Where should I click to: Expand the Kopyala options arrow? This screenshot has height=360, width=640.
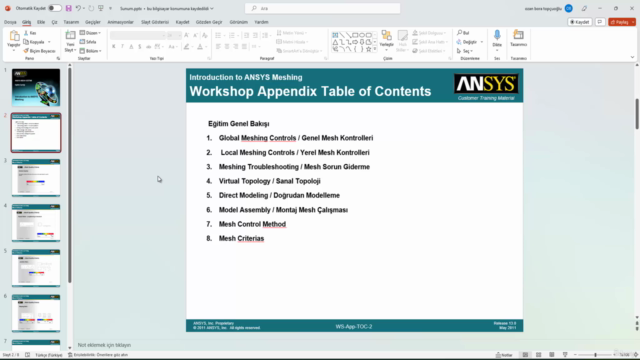click(49, 42)
